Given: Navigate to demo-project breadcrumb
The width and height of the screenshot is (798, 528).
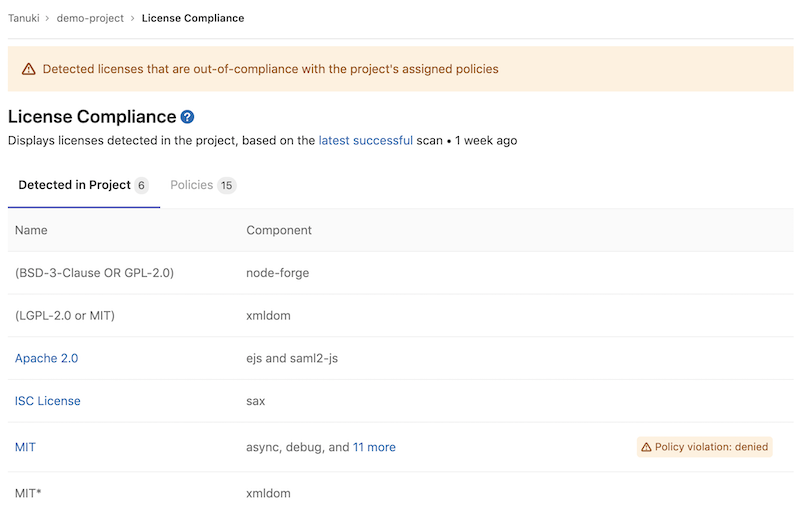Looking at the screenshot, I should (x=89, y=18).
